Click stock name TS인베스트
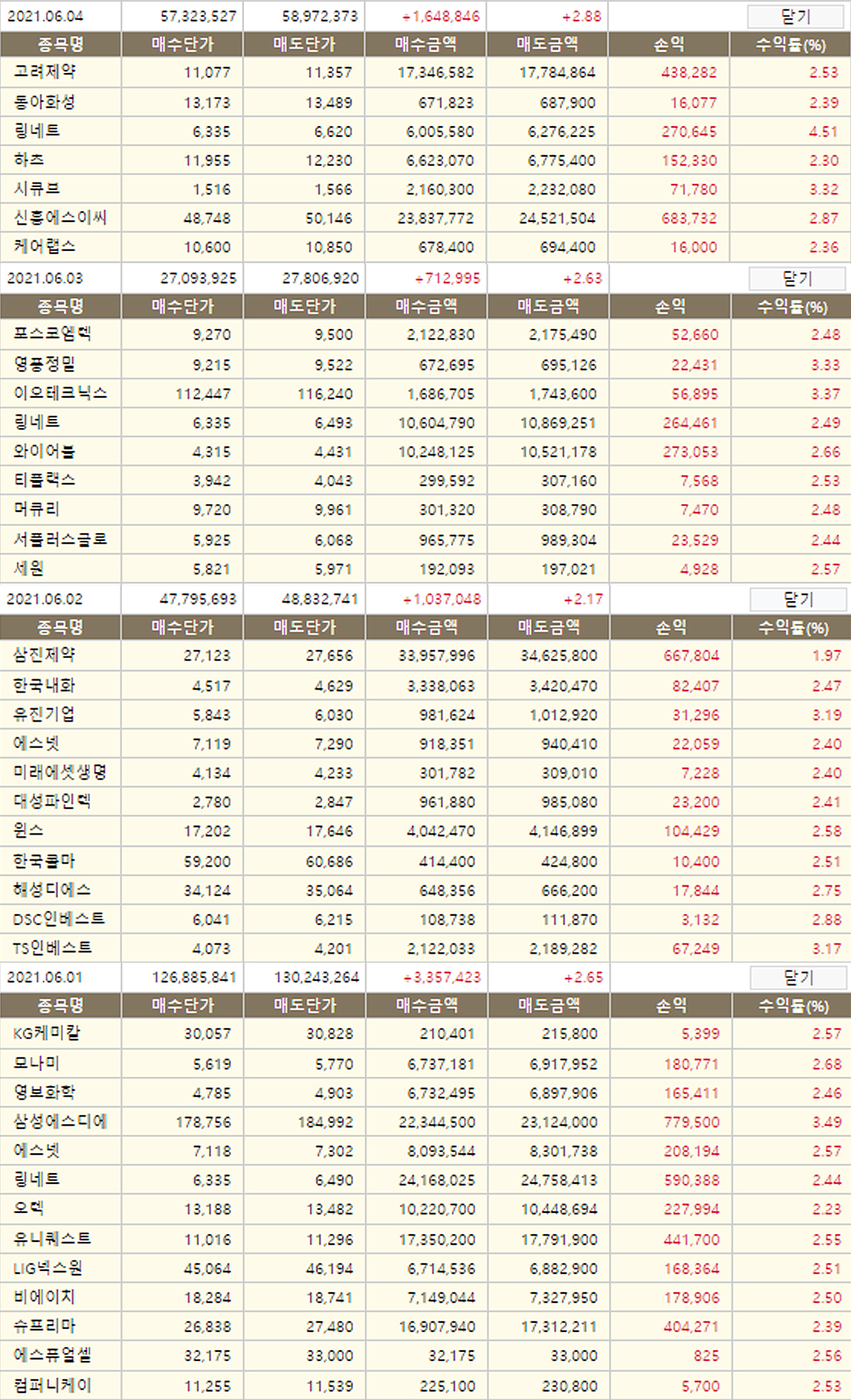 pyautogui.click(x=52, y=948)
